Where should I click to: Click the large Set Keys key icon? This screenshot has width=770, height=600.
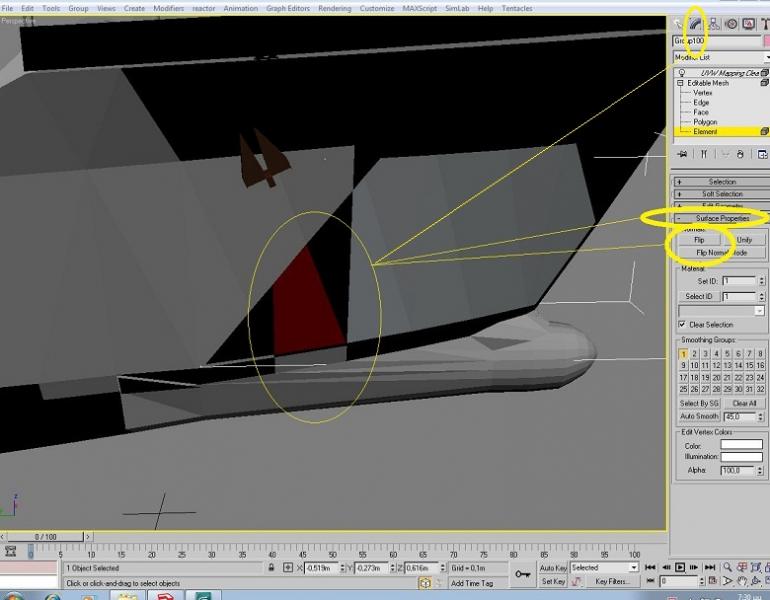[x=522, y=574]
